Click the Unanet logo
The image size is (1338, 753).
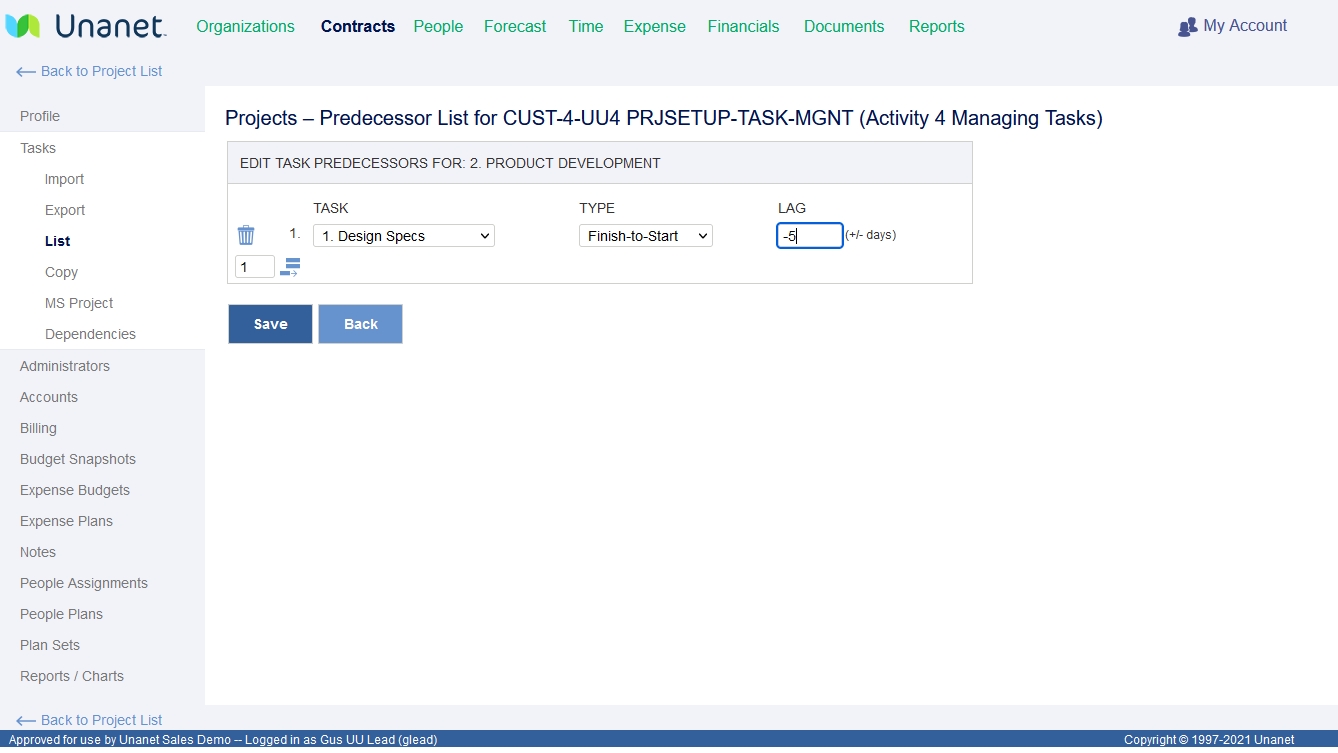pyautogui.click(x=86, y=26)
